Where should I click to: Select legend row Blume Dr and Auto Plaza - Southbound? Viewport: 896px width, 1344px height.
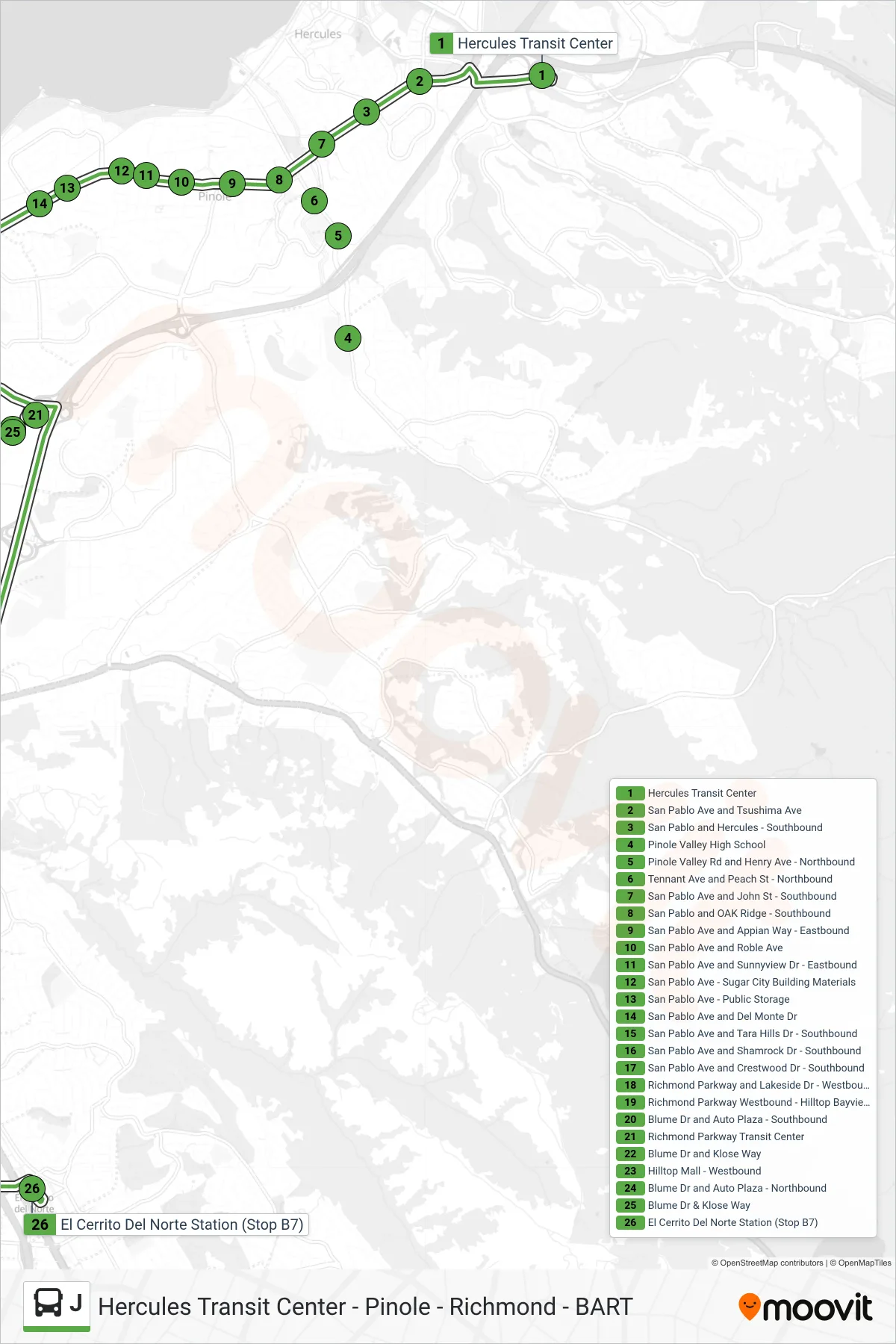point(743,1119)
